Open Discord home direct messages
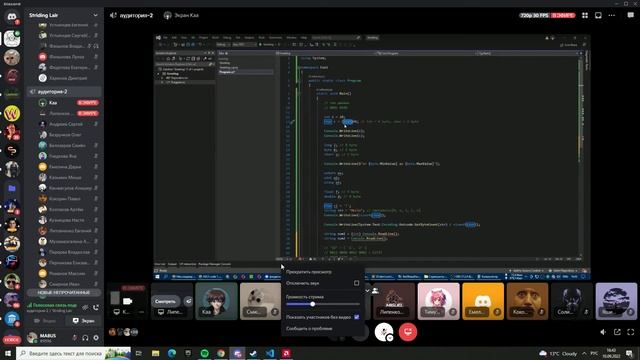The height and width of the screenshot is (360, 640). click(x=12, y=17)
